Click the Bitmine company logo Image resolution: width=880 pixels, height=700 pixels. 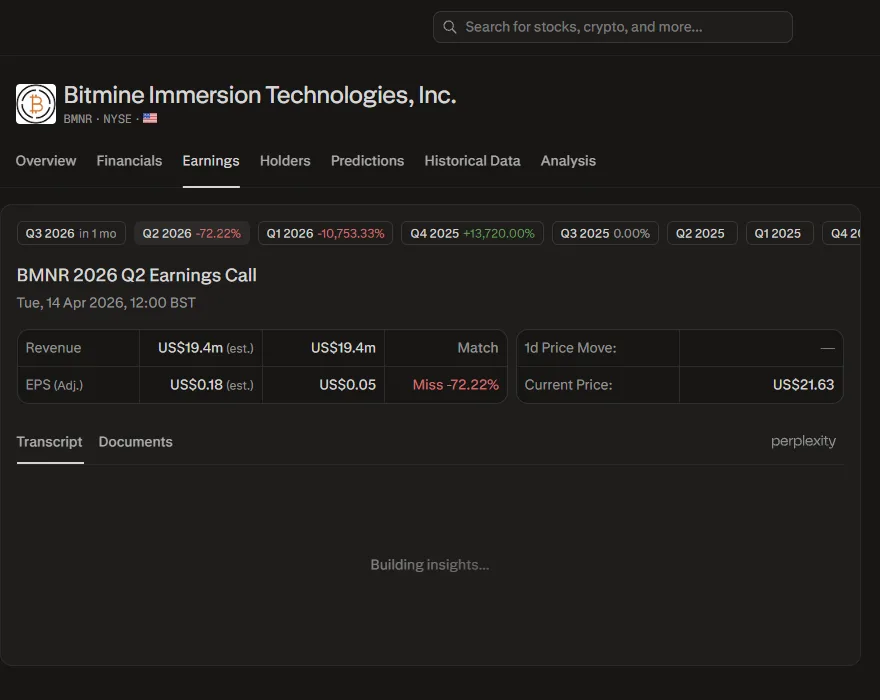click(x=36, y=104)
